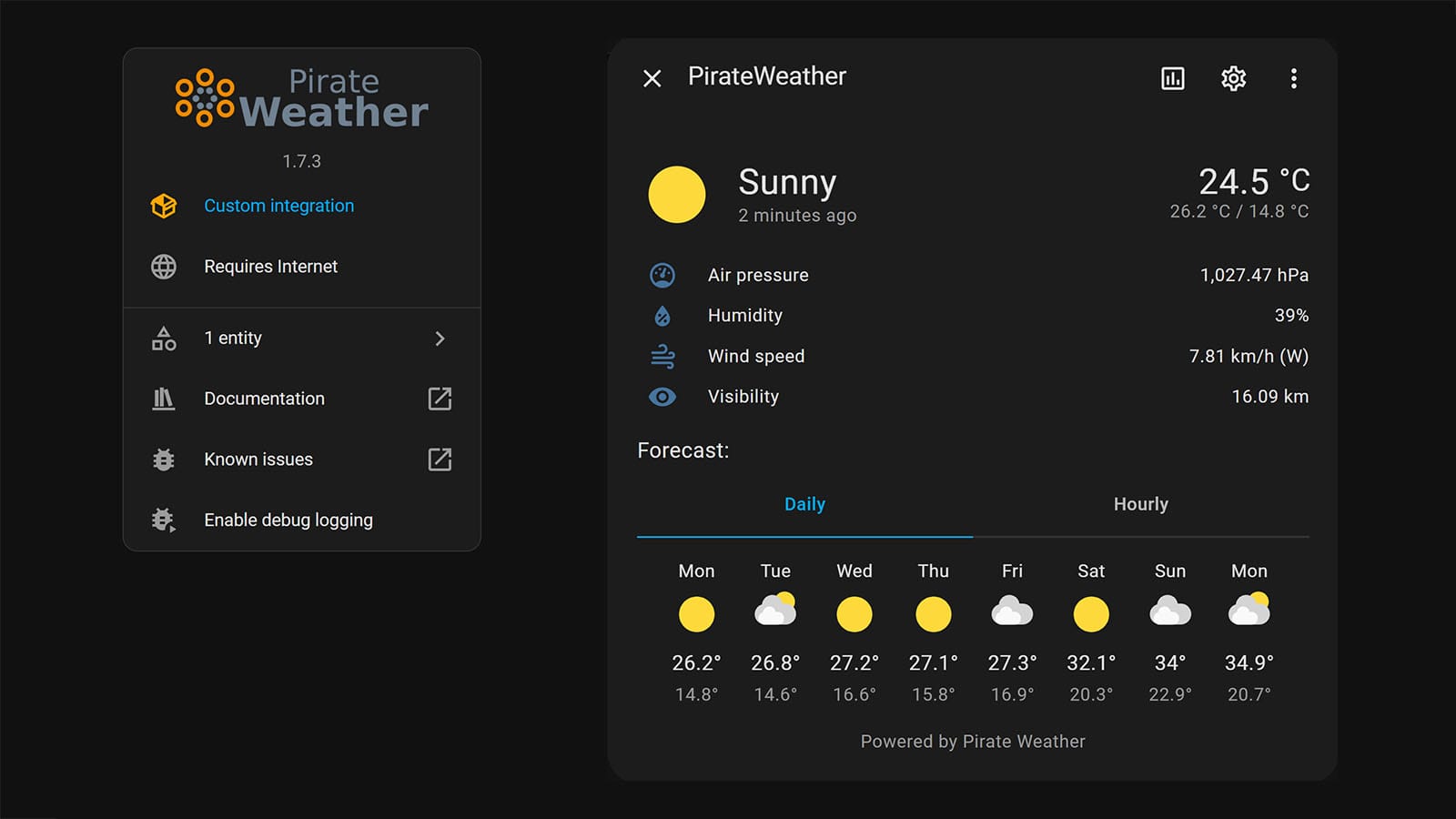Close the PirateWeather dialog
The width and height of the screenshot is (1456, 819).
[x=652, y=79]
